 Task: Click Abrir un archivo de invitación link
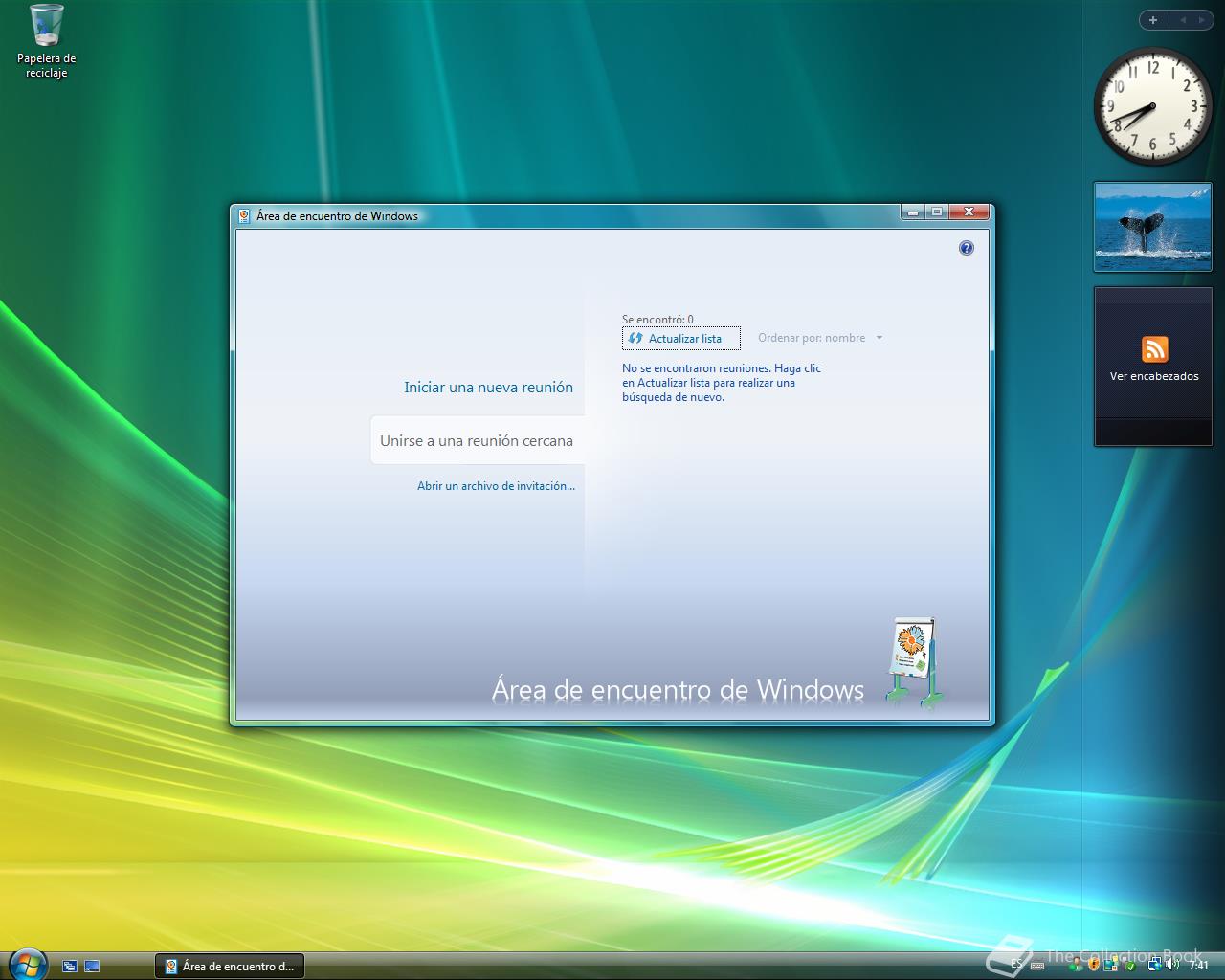496,486
